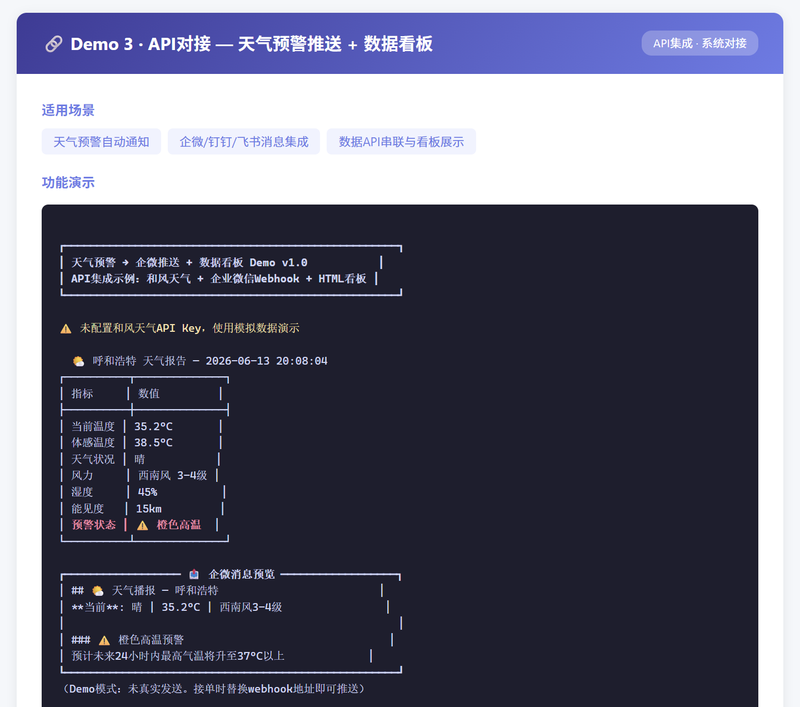Click the link chain icon in header
This screenshot has height=707, width=800.
(x=54, y=44)
